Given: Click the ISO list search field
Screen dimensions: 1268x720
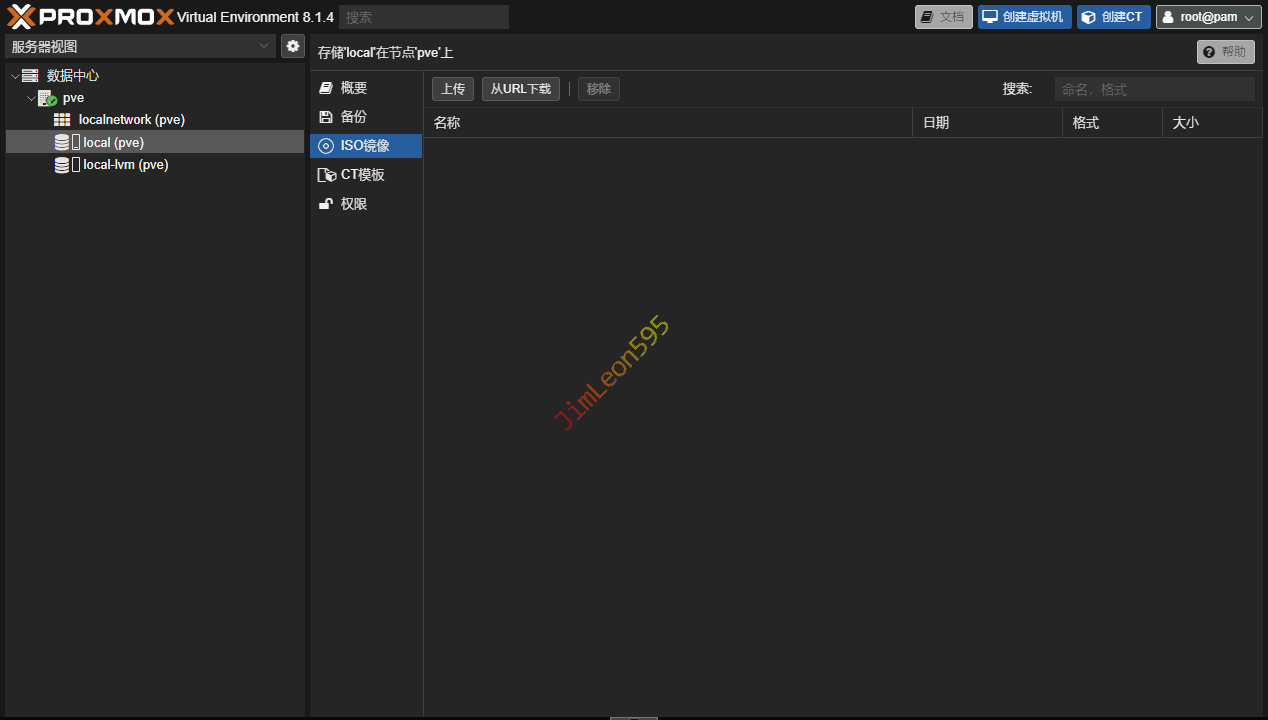Looking at the screenshot, I should 1154,89.
